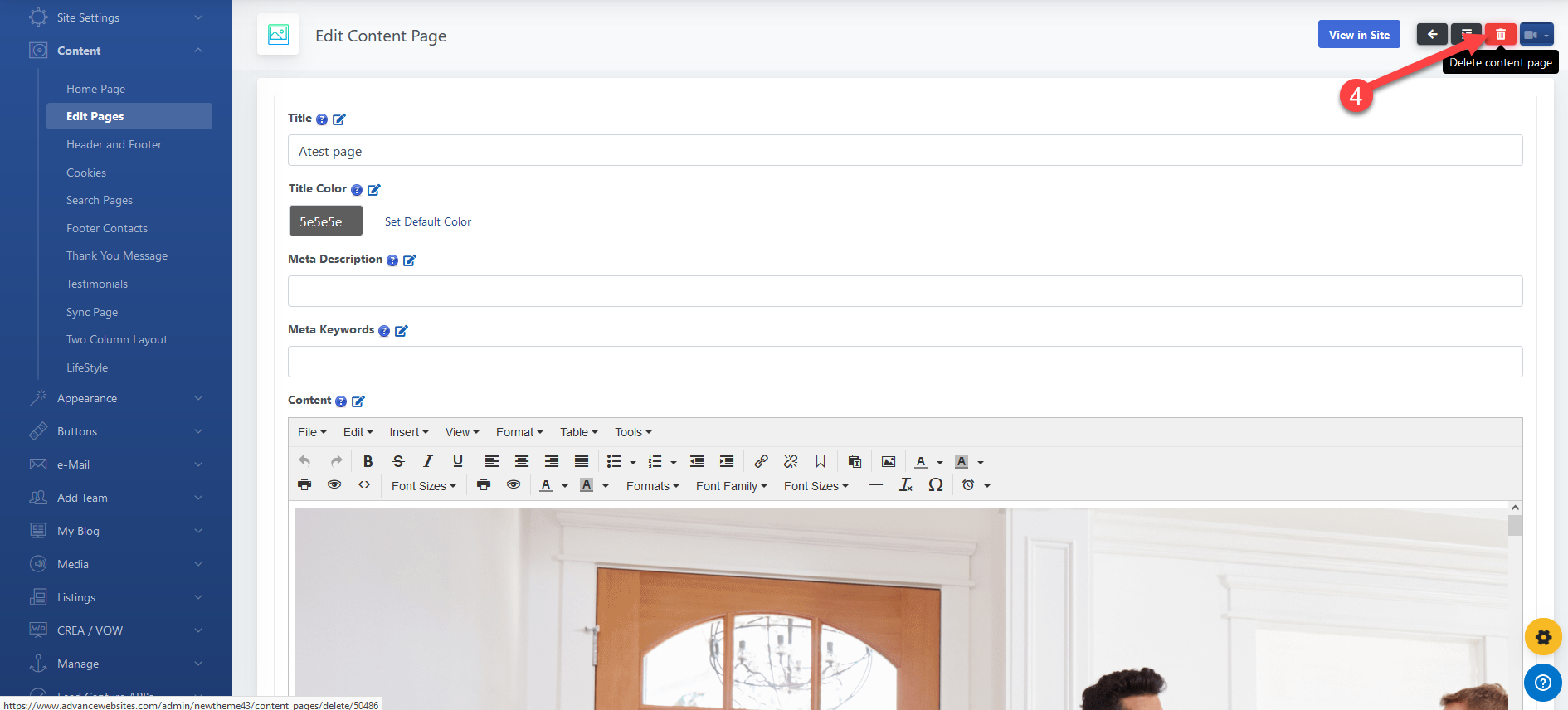Viewport: 1568px width, 710px height.
Task: Click the anchor bookmark icon in toolbar
Action: click(x=821, y=461)
